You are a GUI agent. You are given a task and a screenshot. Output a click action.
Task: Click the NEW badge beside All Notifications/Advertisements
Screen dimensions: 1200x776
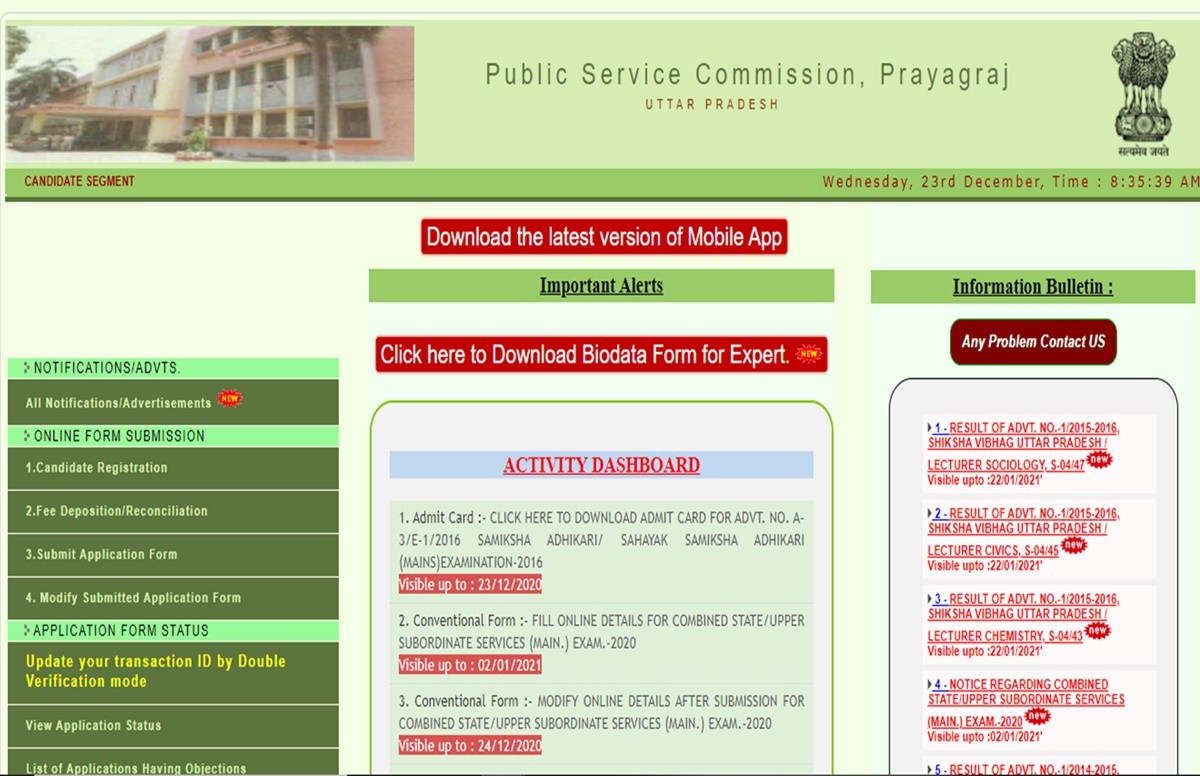(230, 399)
